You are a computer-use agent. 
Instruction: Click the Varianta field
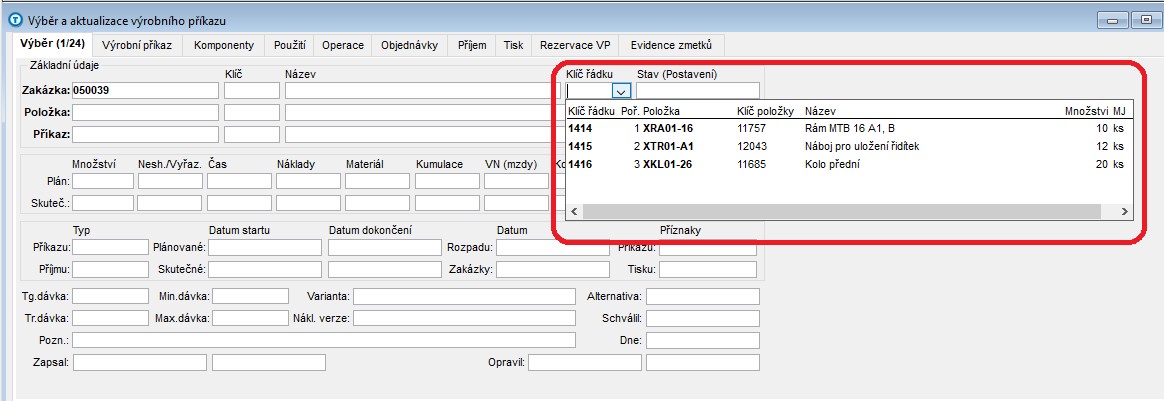tap(464, 296)
